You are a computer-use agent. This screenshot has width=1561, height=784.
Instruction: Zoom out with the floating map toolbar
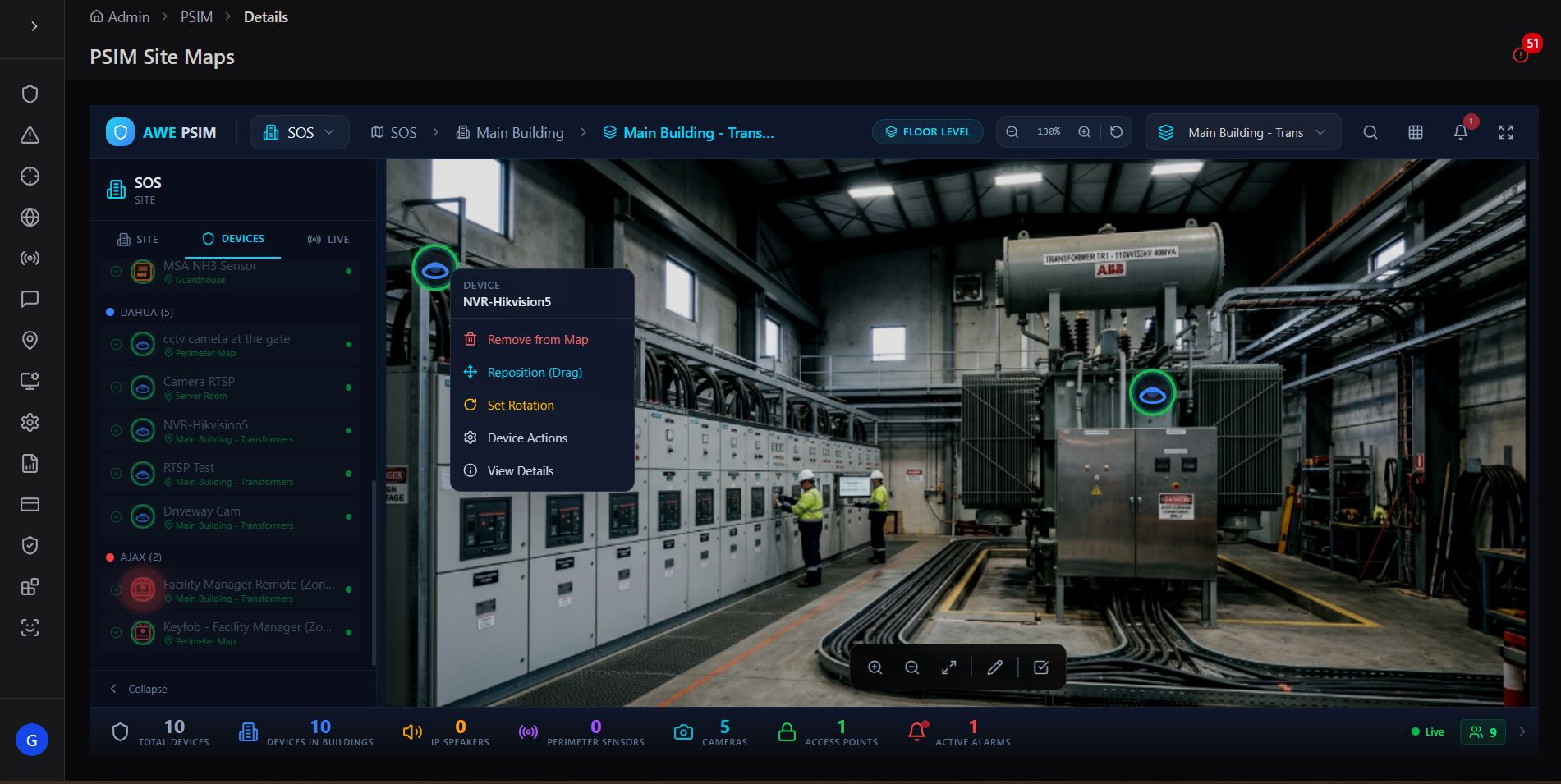pyautogui.click(x=912, y=667)
